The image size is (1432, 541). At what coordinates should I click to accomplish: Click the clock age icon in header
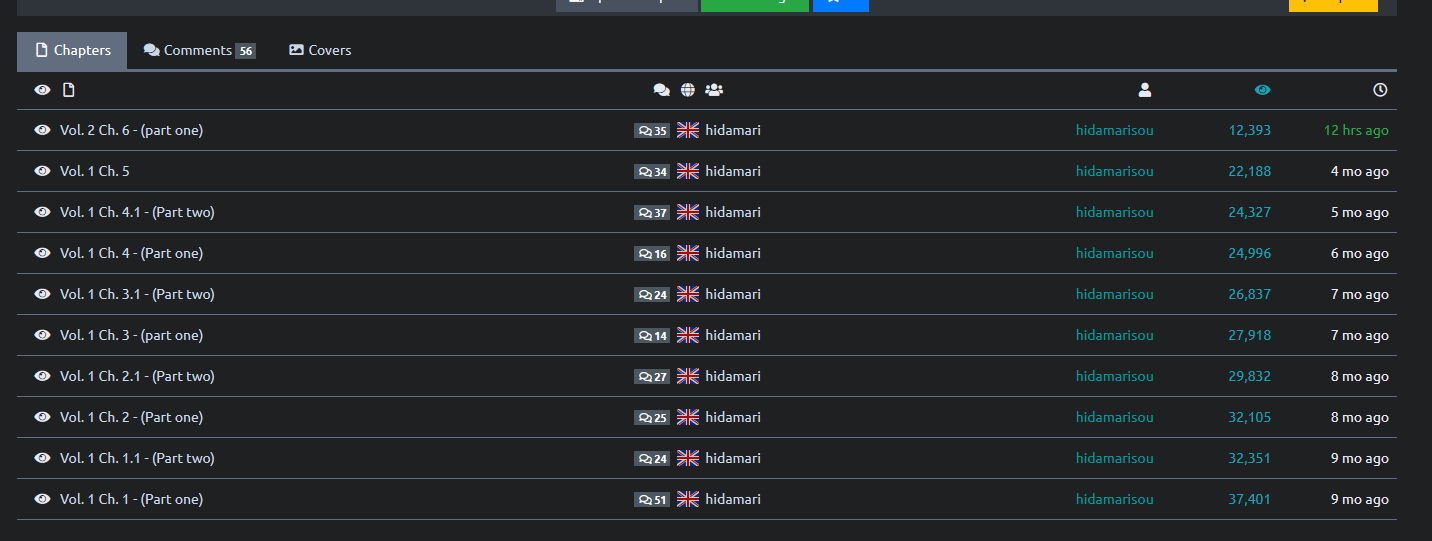(1380, 90)
